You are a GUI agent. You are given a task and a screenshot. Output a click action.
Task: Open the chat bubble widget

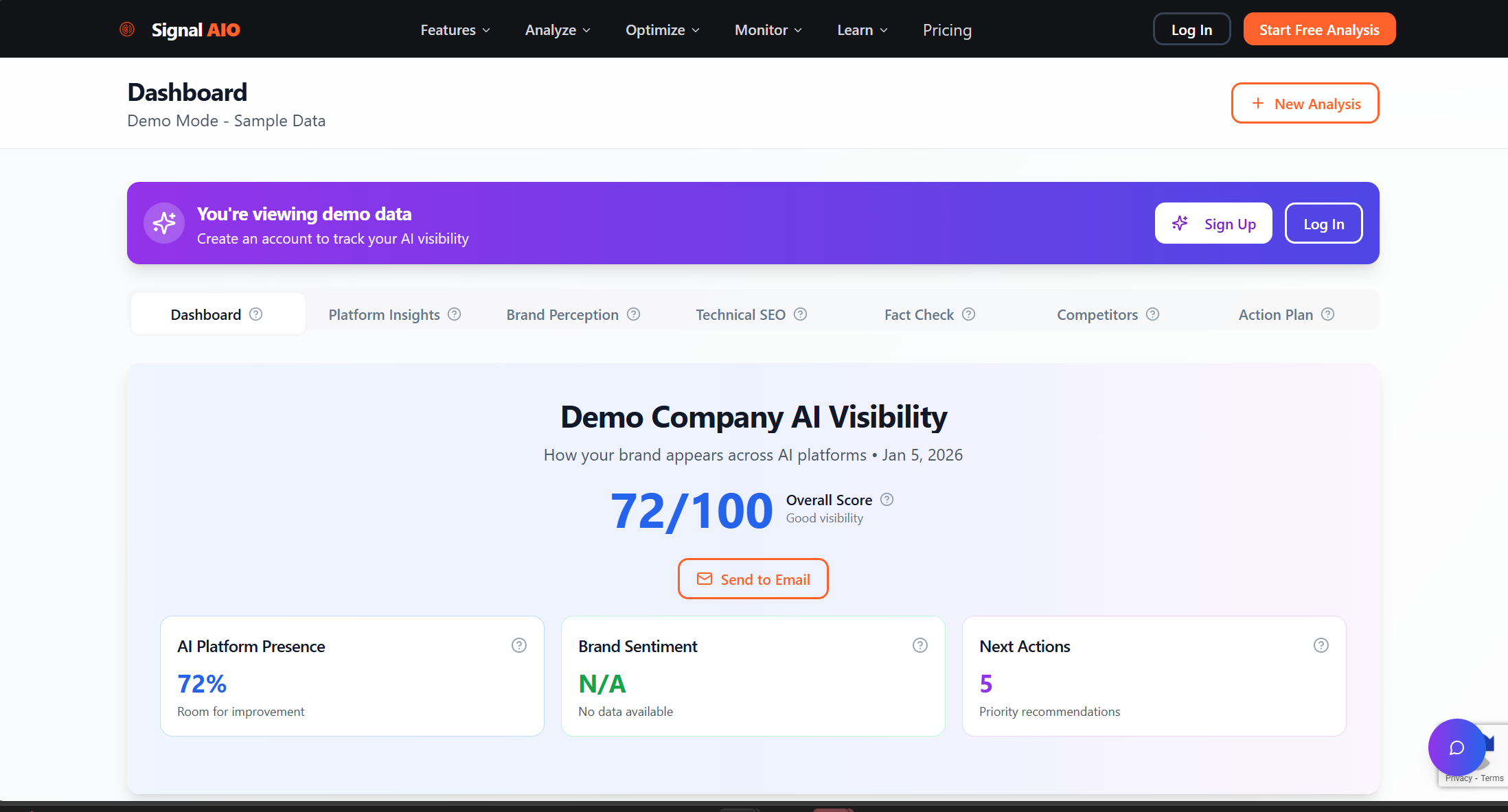click(x=1456, y=747)
